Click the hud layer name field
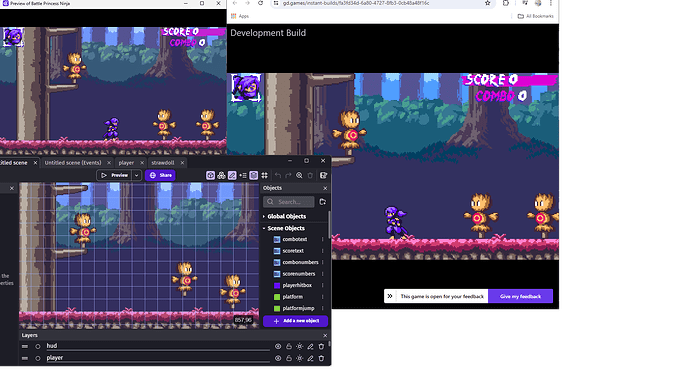The image size is (690, 388). click(x=158, y=346)
